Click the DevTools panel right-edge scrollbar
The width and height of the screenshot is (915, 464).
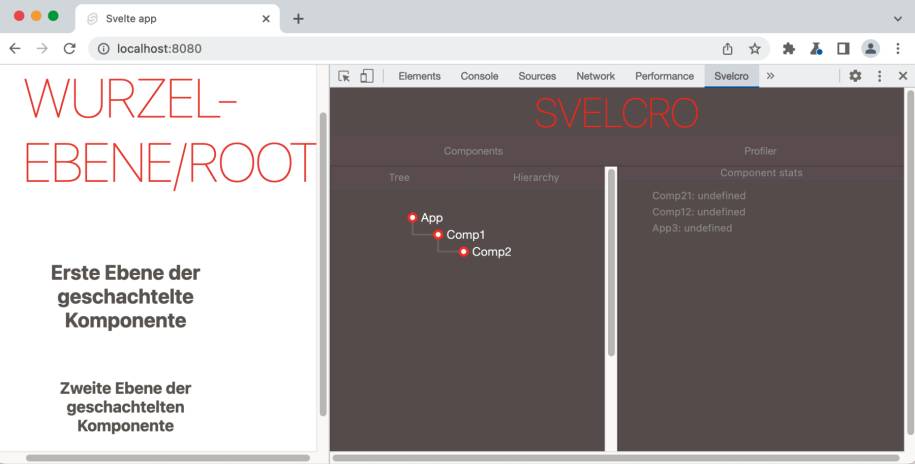[910, 262]
